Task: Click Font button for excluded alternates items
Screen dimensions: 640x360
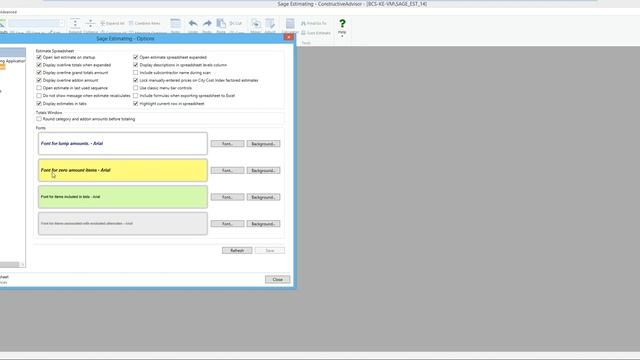Action: (227, 224)
